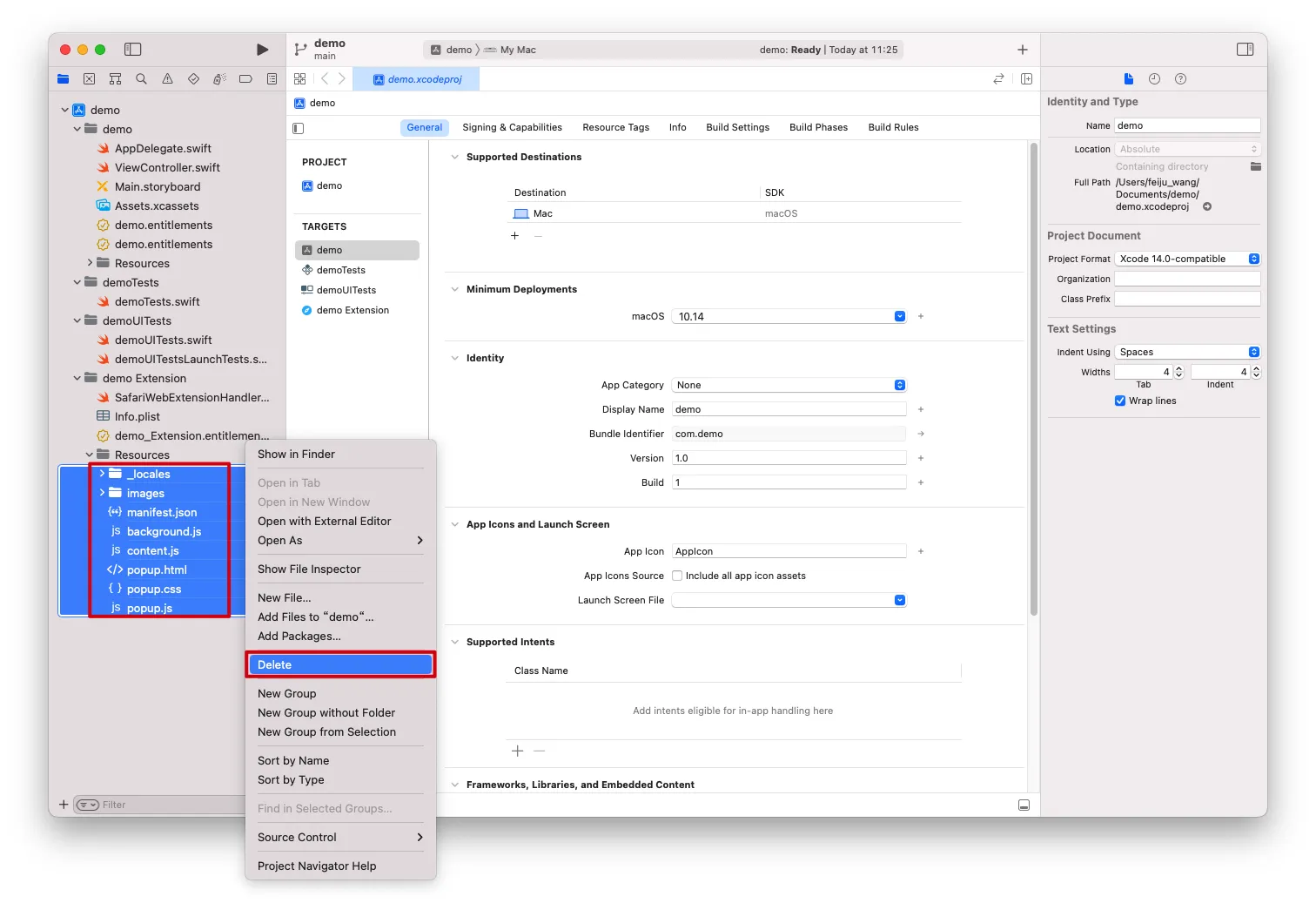1316x903 pixels.
Task: Show the Quick Help inspector
Action: click(1180, 79)
